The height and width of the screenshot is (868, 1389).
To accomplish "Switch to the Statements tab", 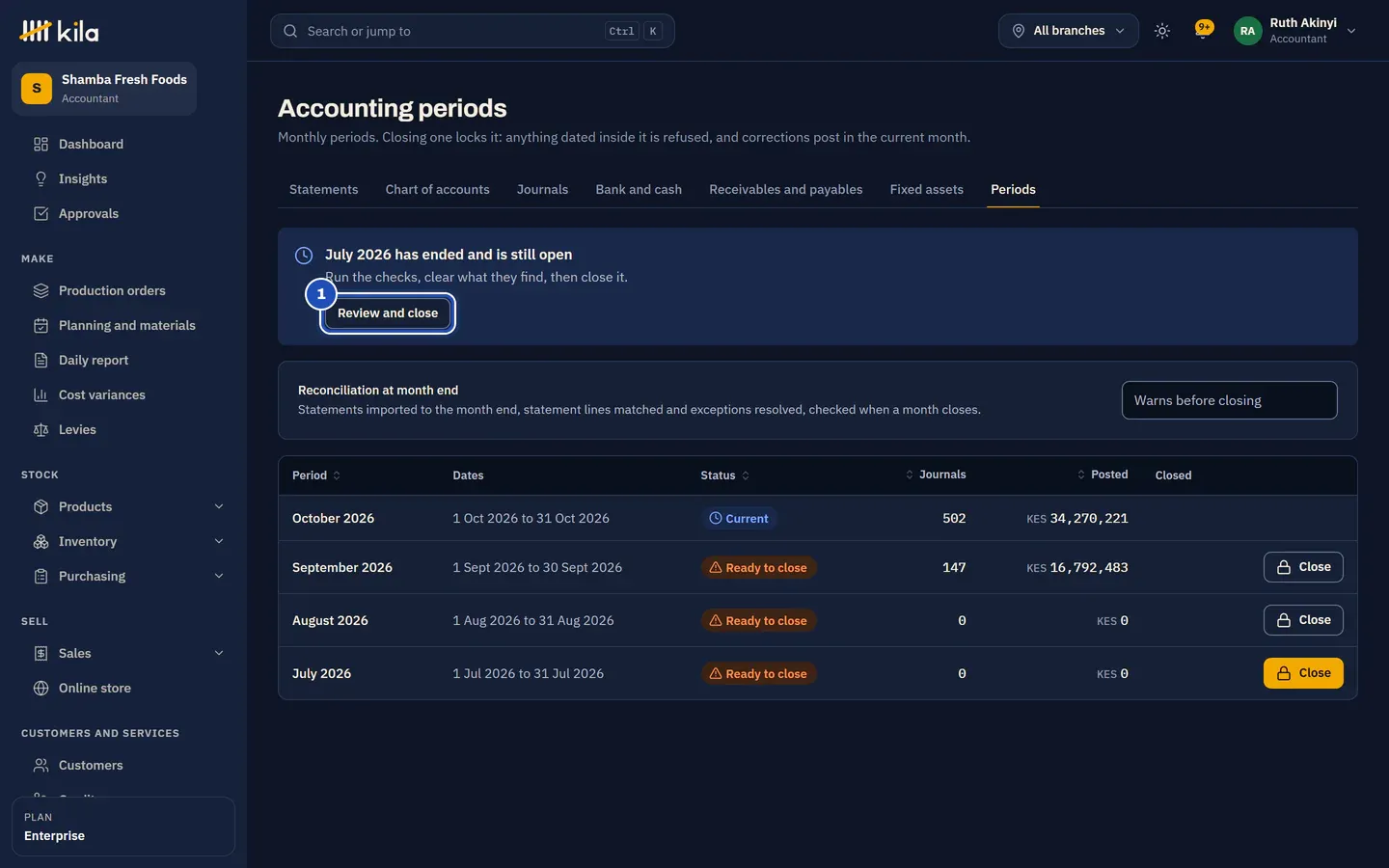I will (x=323, y=189).
